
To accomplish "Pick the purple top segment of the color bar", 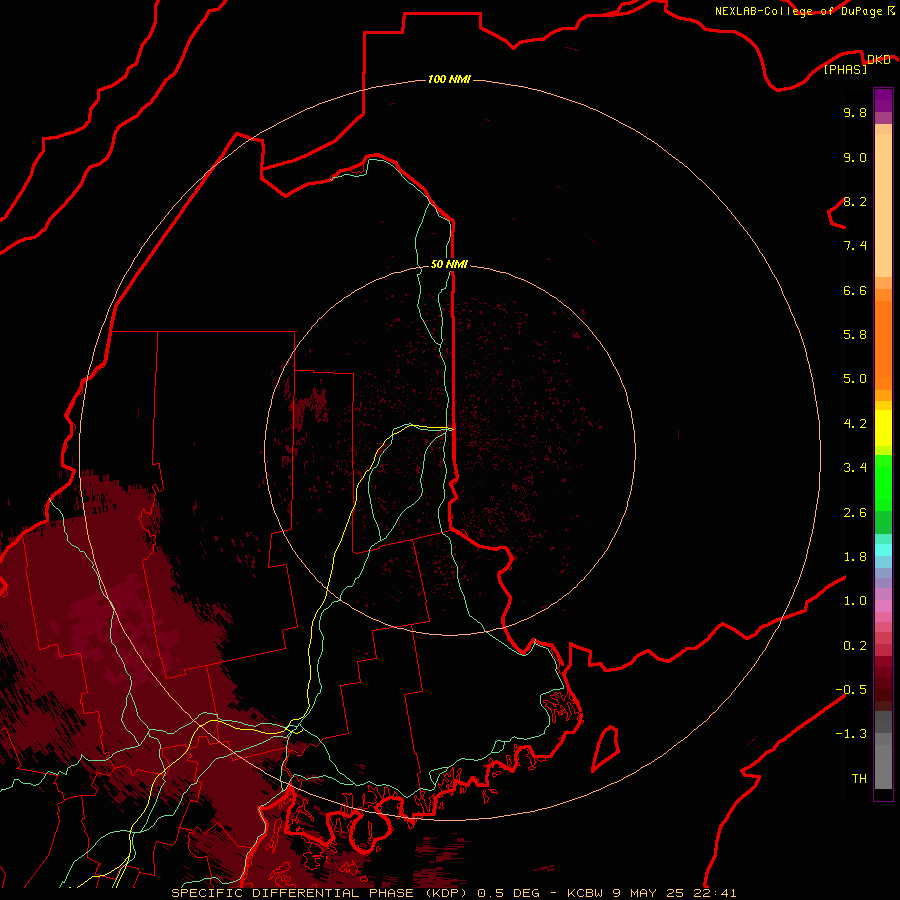I will click(x=883, y=100).
